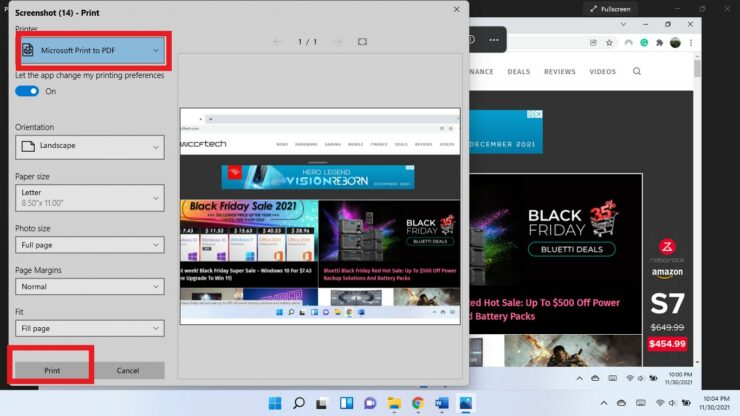Open the VIDEOS site menu item

coord(602,72)
